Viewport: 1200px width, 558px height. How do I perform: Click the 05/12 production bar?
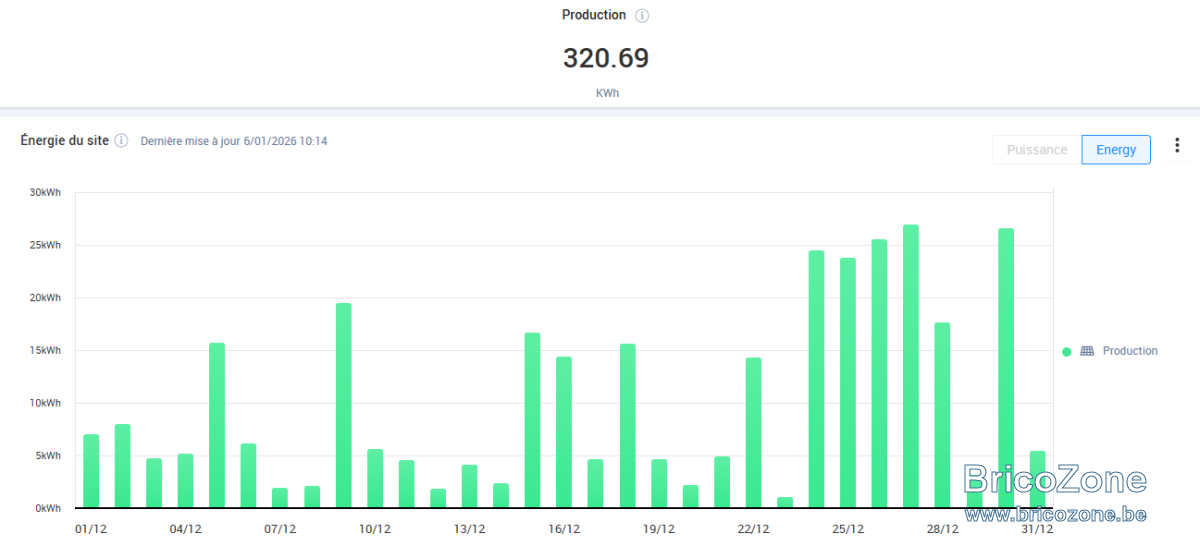coord(217,425)
